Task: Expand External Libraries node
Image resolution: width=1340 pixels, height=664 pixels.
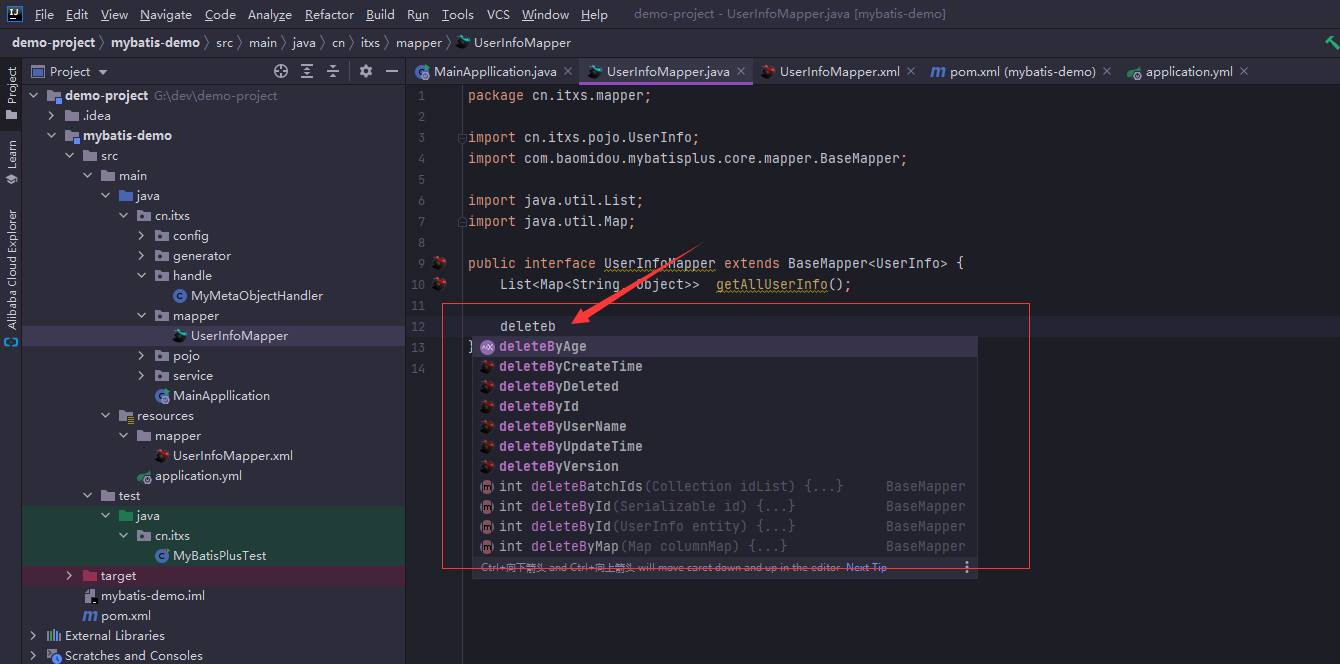Action: (33, 635)
